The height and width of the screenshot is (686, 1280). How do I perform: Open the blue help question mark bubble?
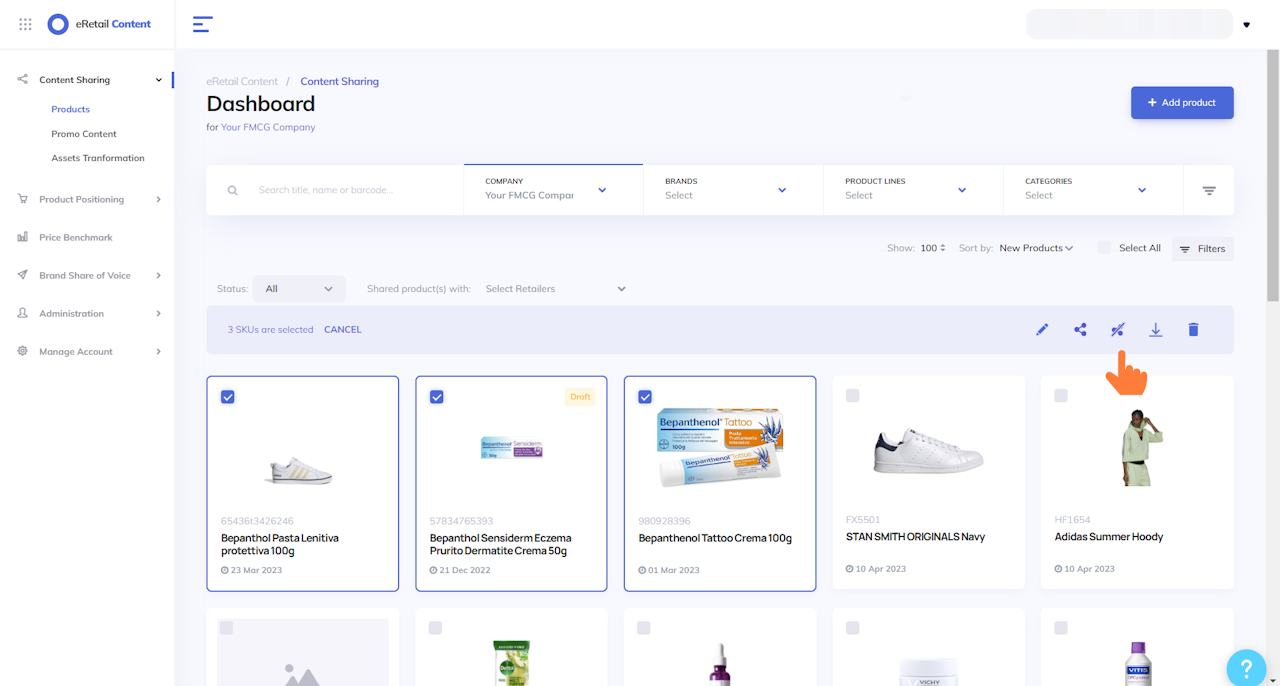click(x=1246, y=667)
